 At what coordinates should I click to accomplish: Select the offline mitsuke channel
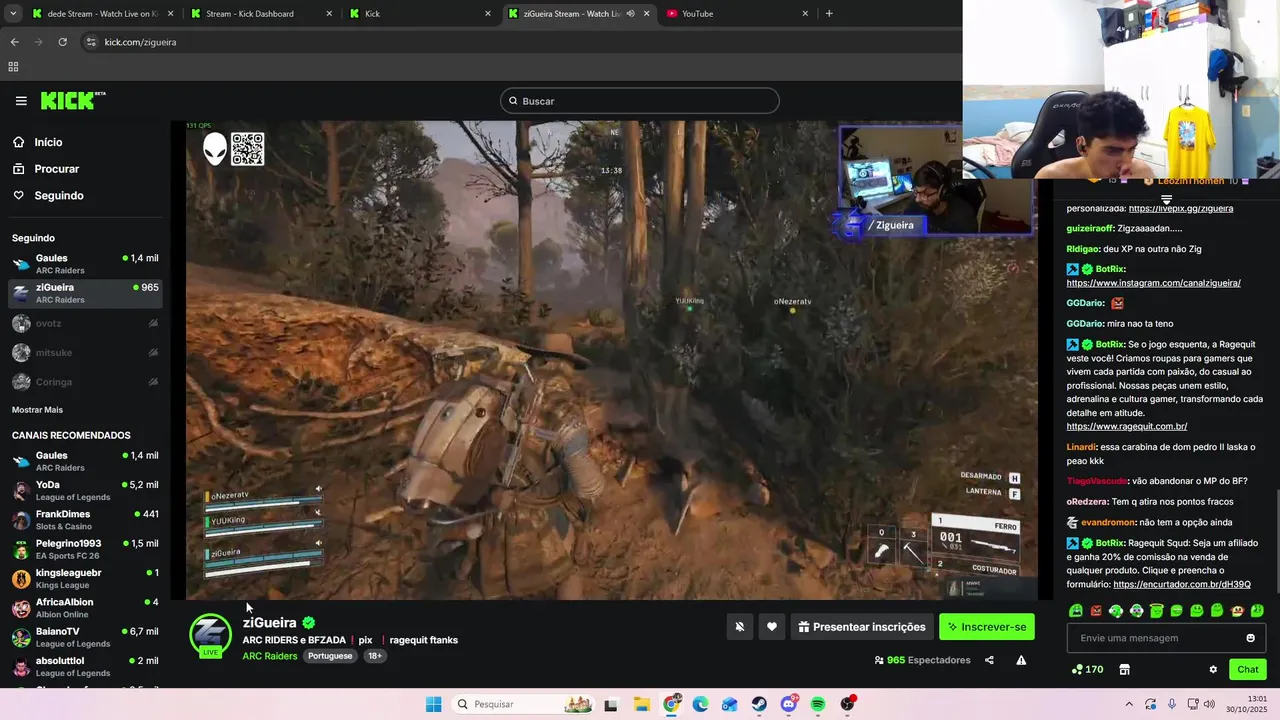(x=85, y=352)
